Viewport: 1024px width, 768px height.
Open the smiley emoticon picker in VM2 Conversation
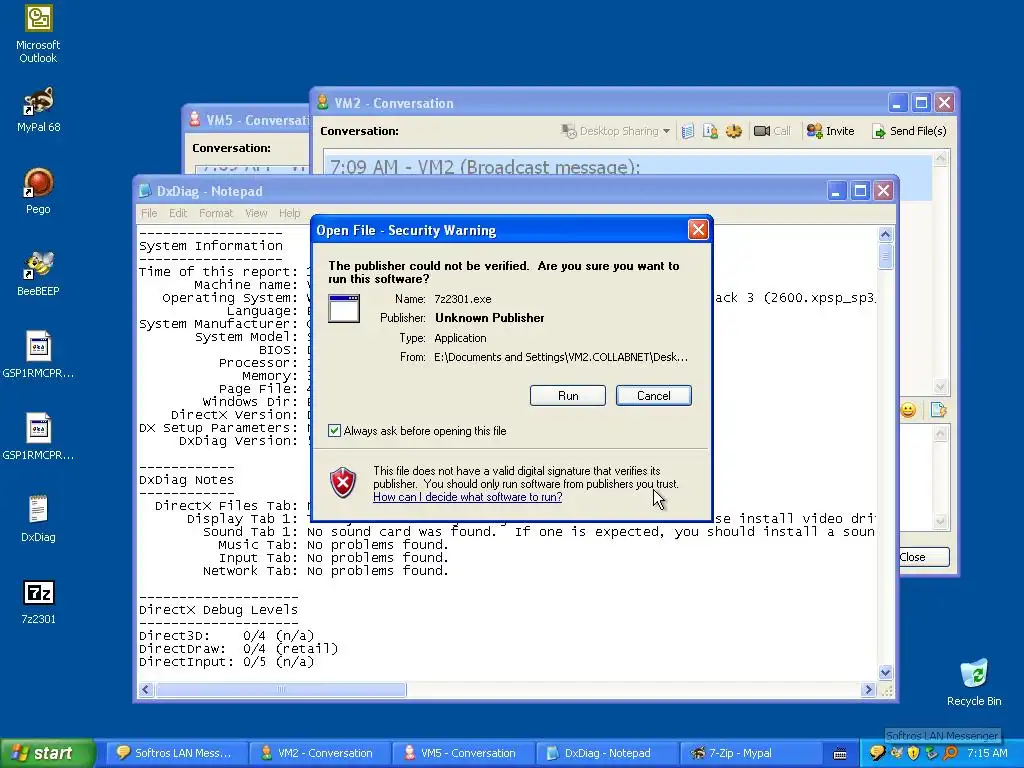tap(908, 410)
